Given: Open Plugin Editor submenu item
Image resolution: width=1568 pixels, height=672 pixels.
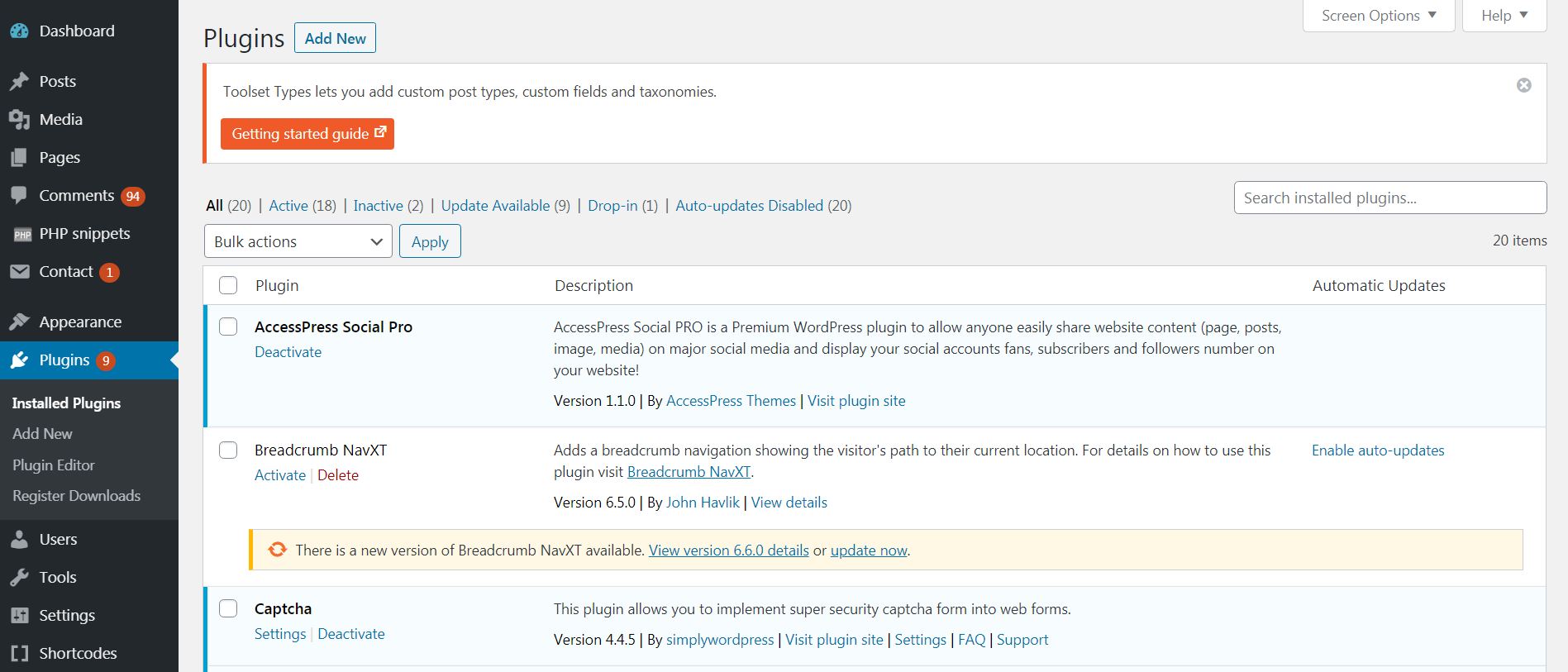Looking at the screenshot, I should (x=54, y=465).
